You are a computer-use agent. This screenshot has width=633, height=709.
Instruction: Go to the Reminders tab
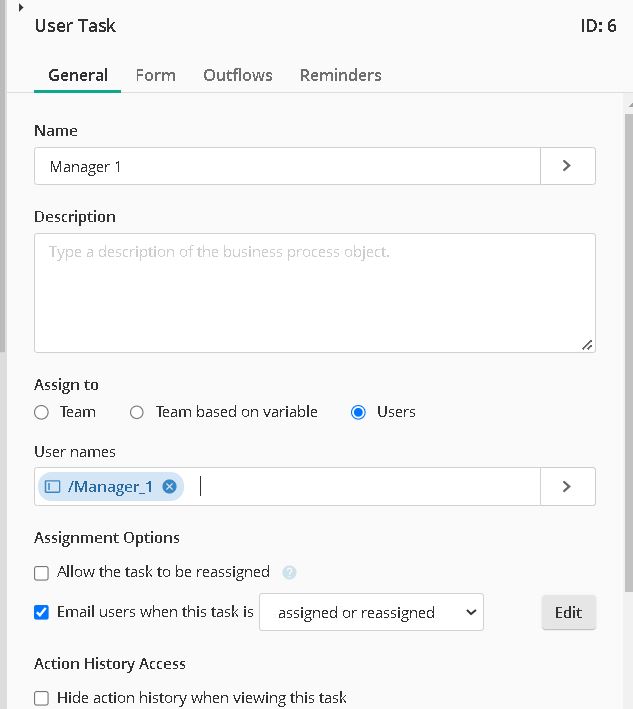pos(340,75)
